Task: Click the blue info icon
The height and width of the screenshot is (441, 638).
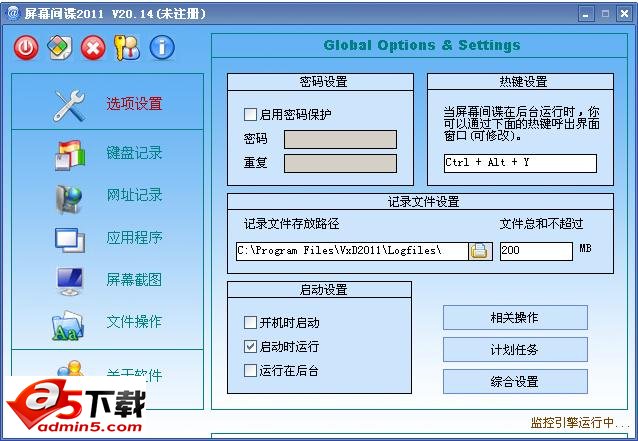Action: 162,48
